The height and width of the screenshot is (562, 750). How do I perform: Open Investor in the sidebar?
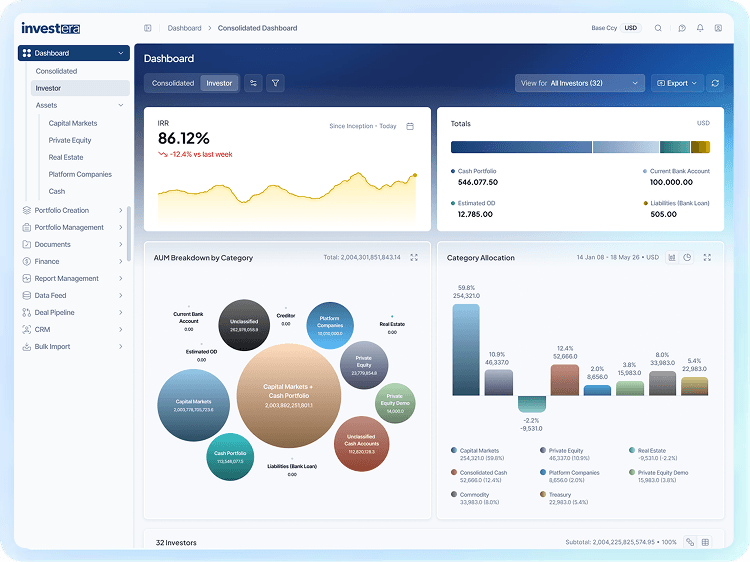tap(80, 88)
